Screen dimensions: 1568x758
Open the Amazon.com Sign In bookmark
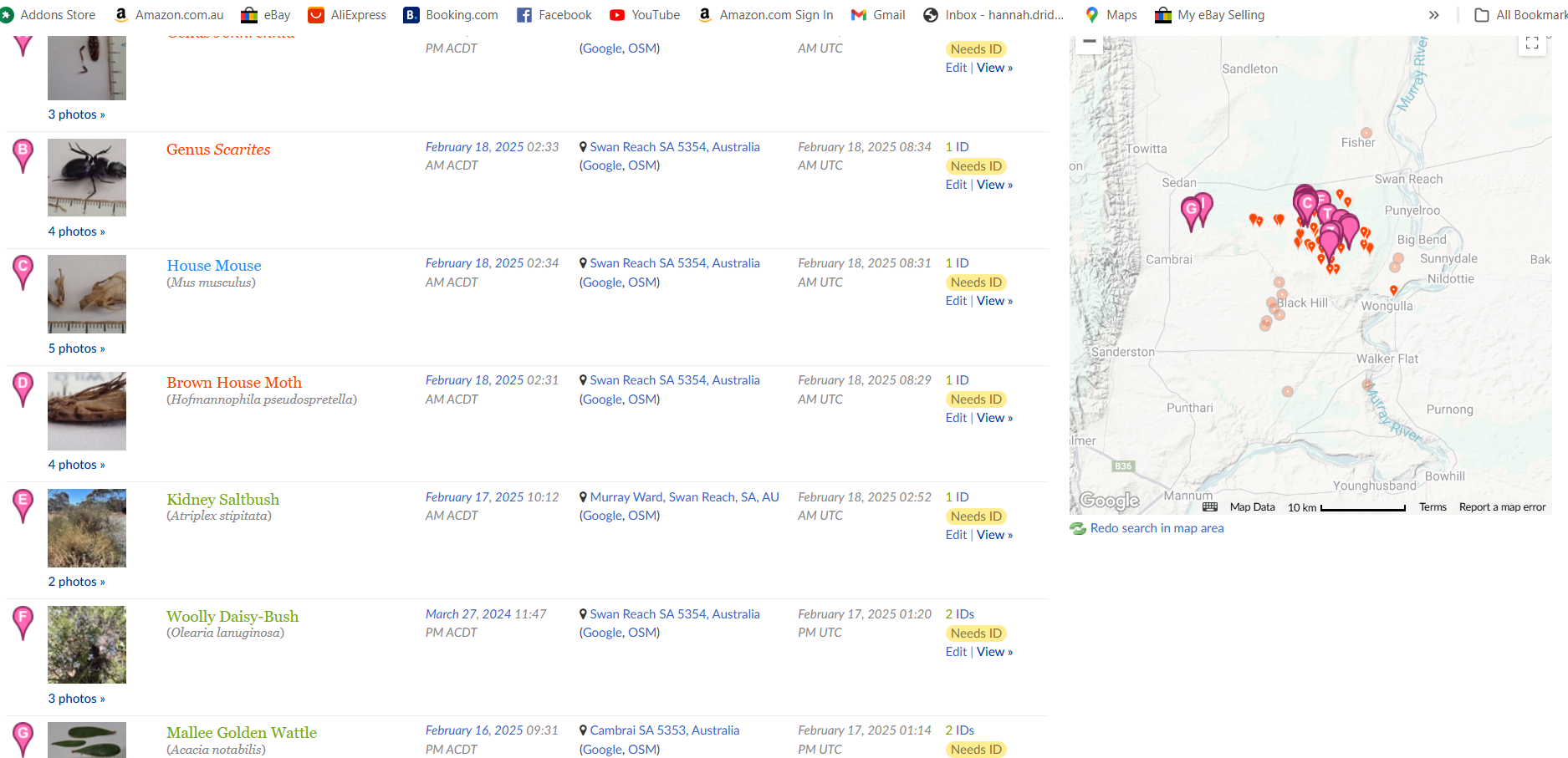(765, 15)
